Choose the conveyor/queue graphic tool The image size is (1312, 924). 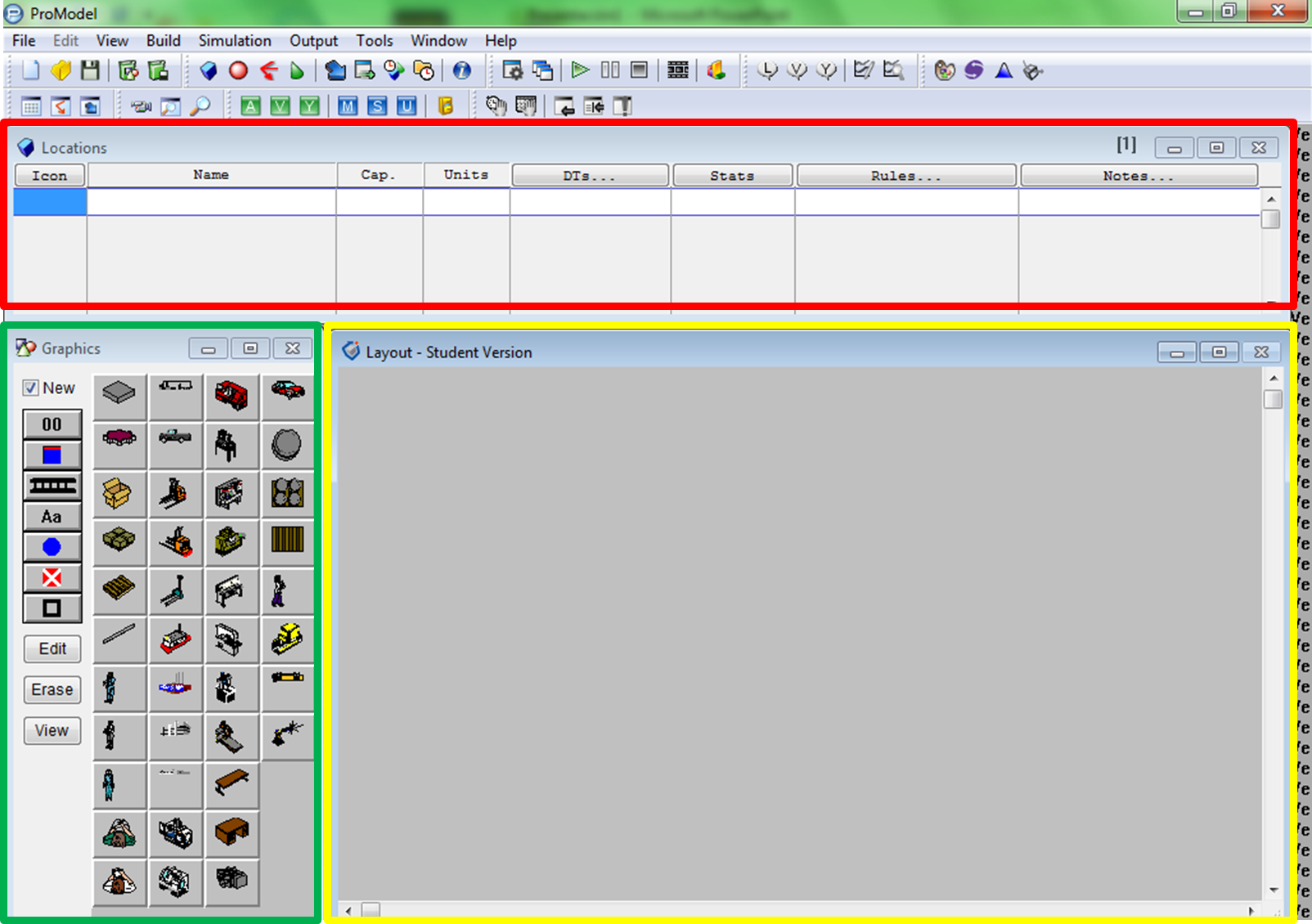pos(52,486)
